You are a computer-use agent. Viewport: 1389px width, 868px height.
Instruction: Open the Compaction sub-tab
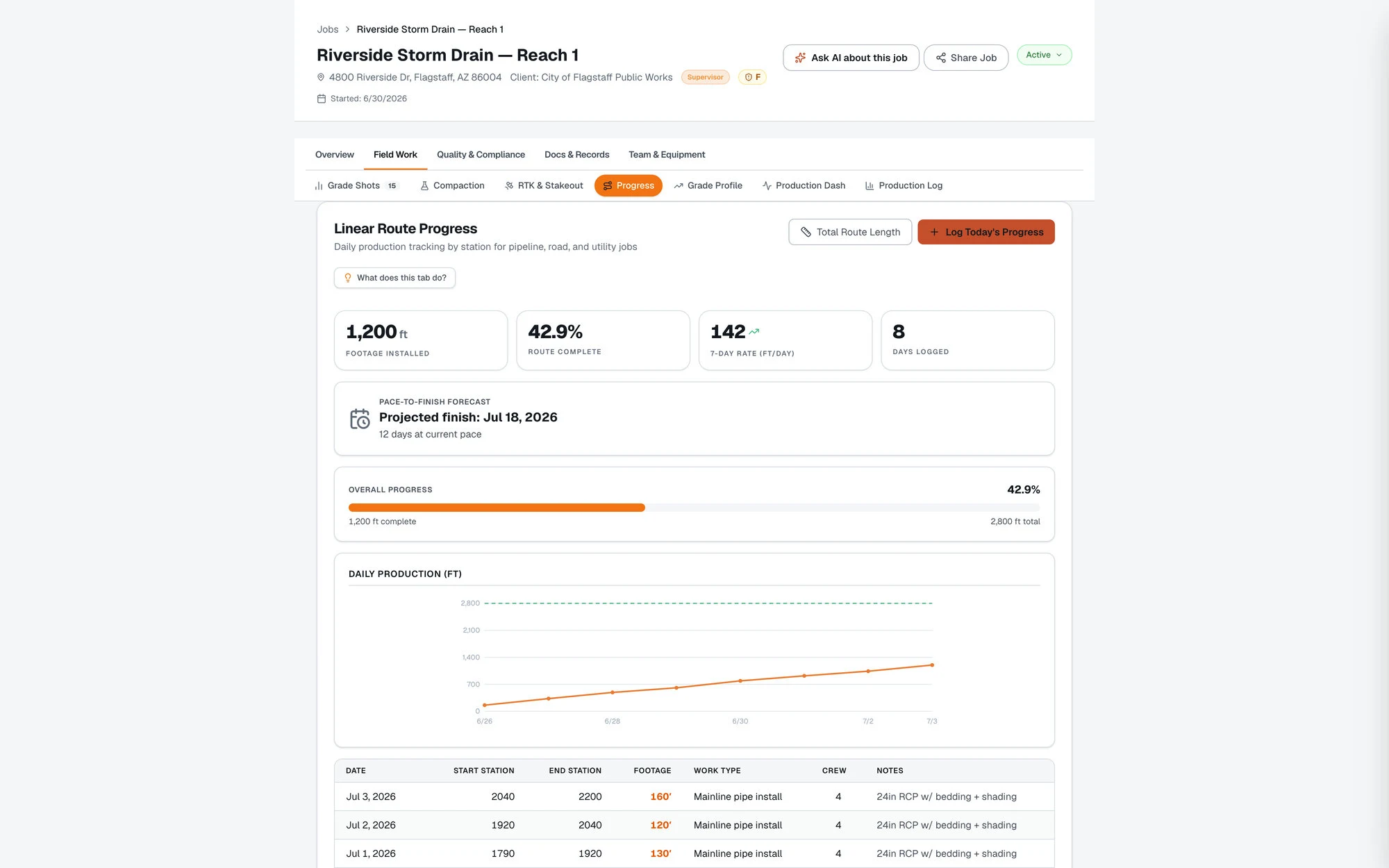[x=452, y=185]
